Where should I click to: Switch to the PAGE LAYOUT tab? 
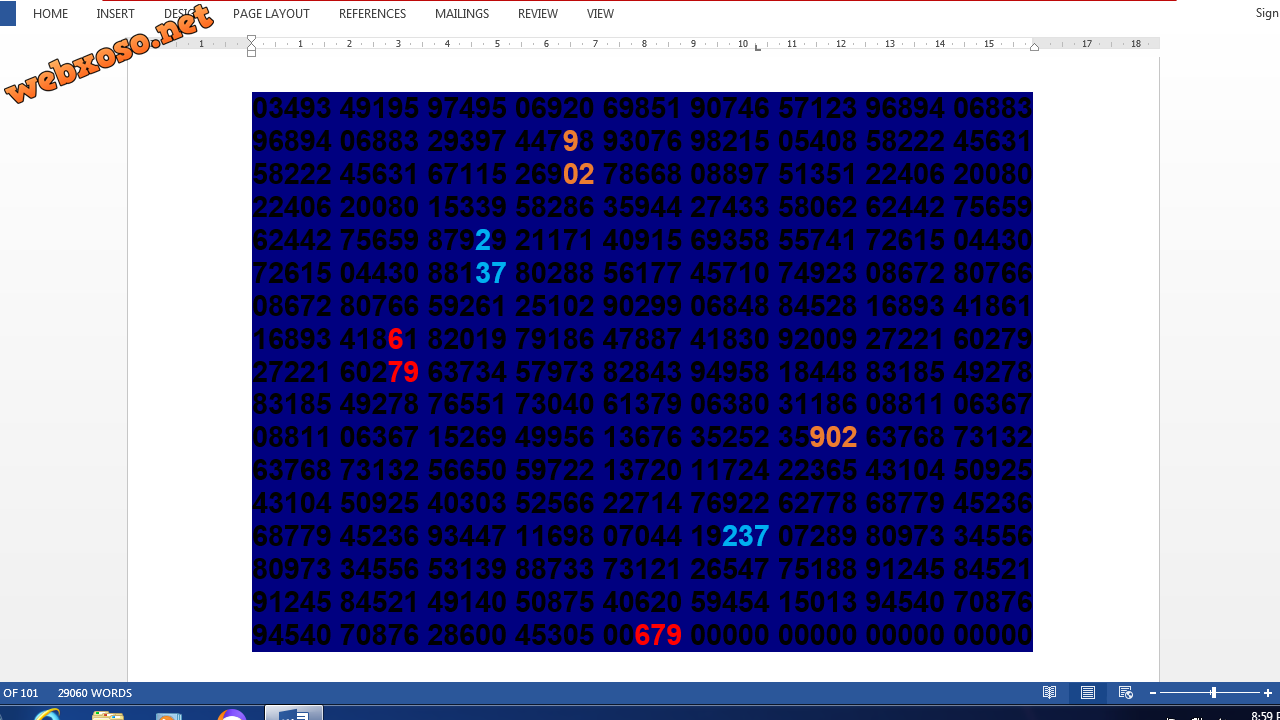271,14
